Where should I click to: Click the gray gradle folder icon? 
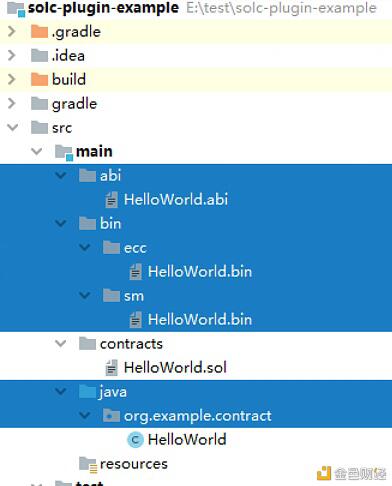point(39,103)
